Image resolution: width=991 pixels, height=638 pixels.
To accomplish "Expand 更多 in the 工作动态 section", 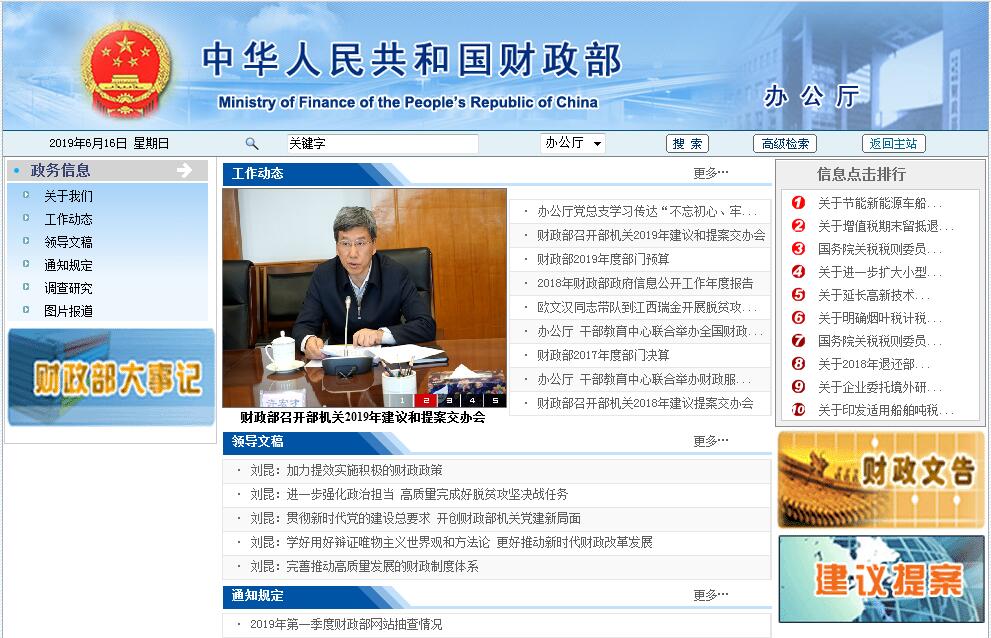I will point(711,173).
